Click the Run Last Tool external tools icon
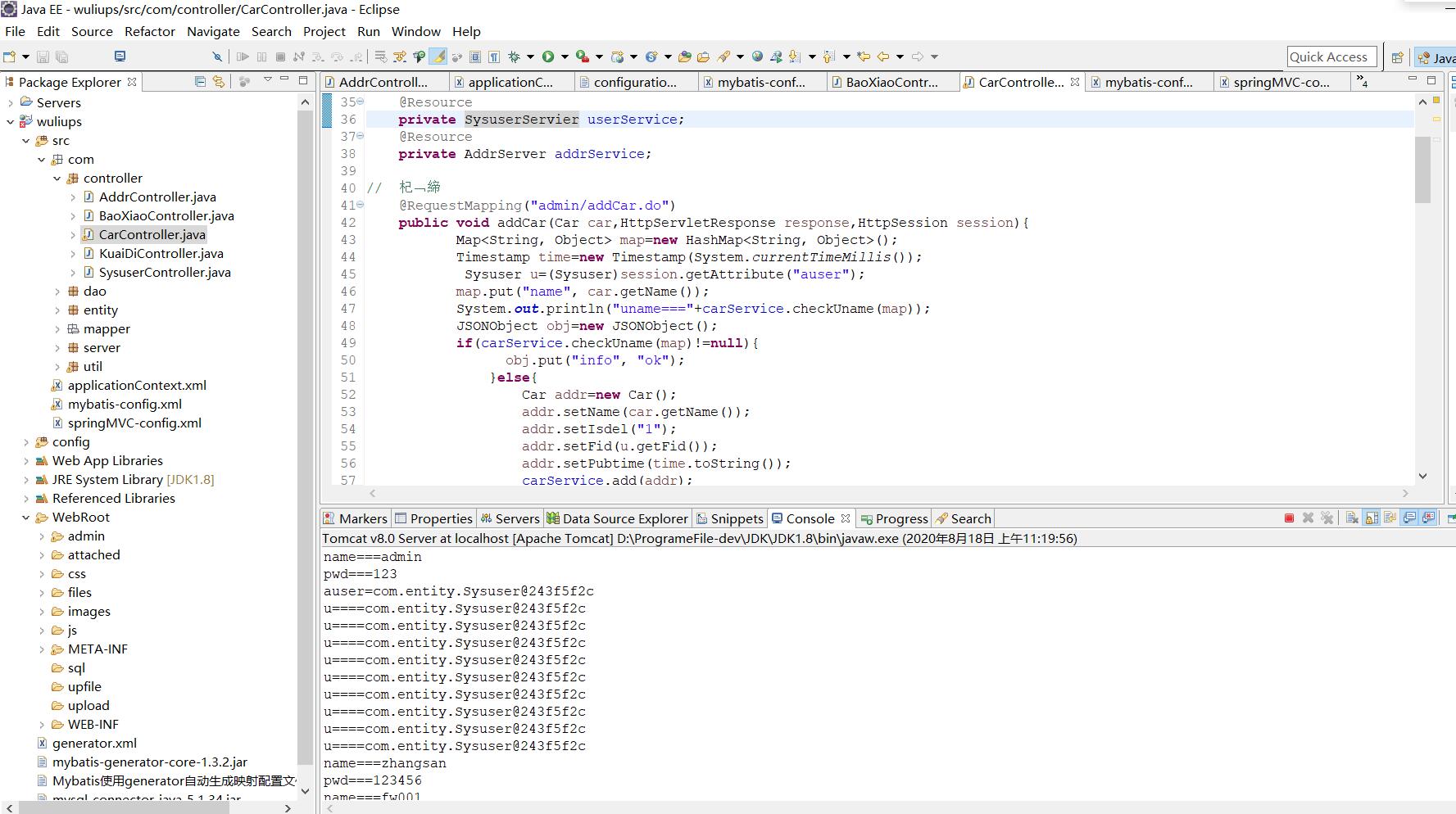 583,57
